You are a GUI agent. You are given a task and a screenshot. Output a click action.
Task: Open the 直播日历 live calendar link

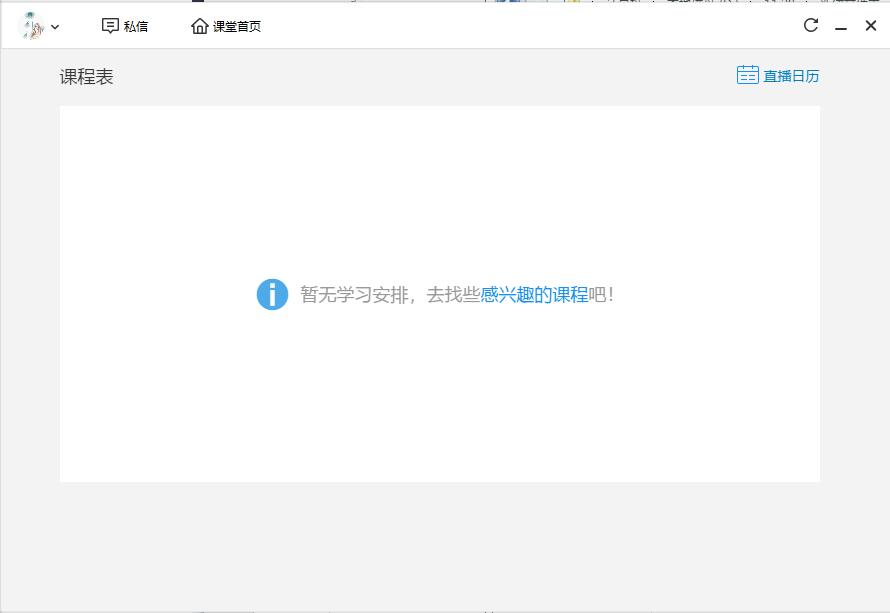(x=793, y=74)
